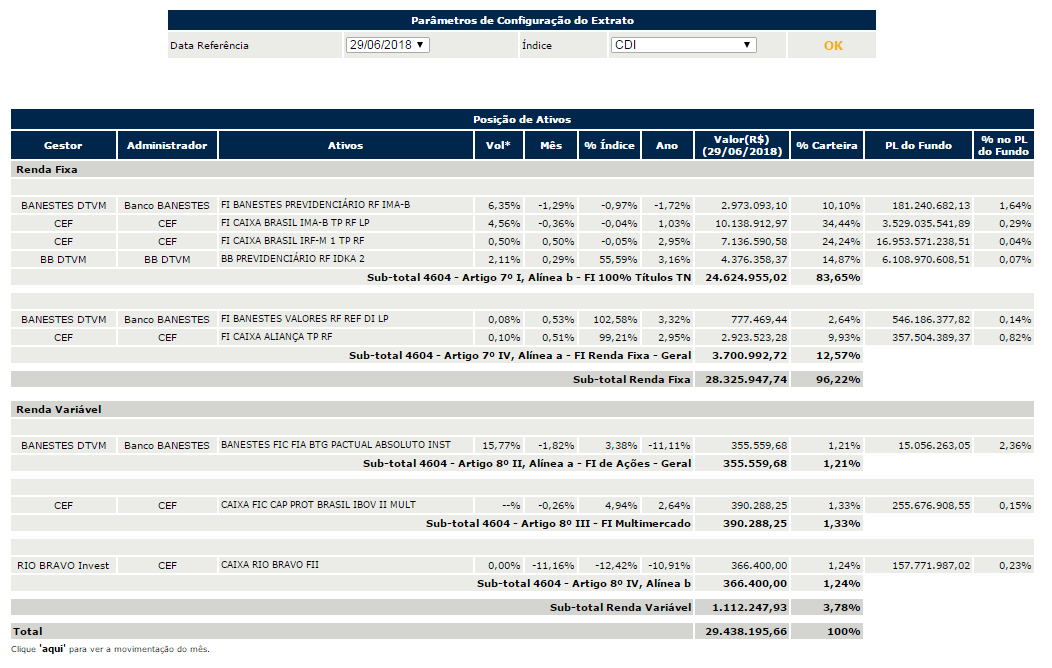The width and height of the screenshot is (1052, 668).
Task: Click the % no PL do Fundo header
Action: [1003, 146]
